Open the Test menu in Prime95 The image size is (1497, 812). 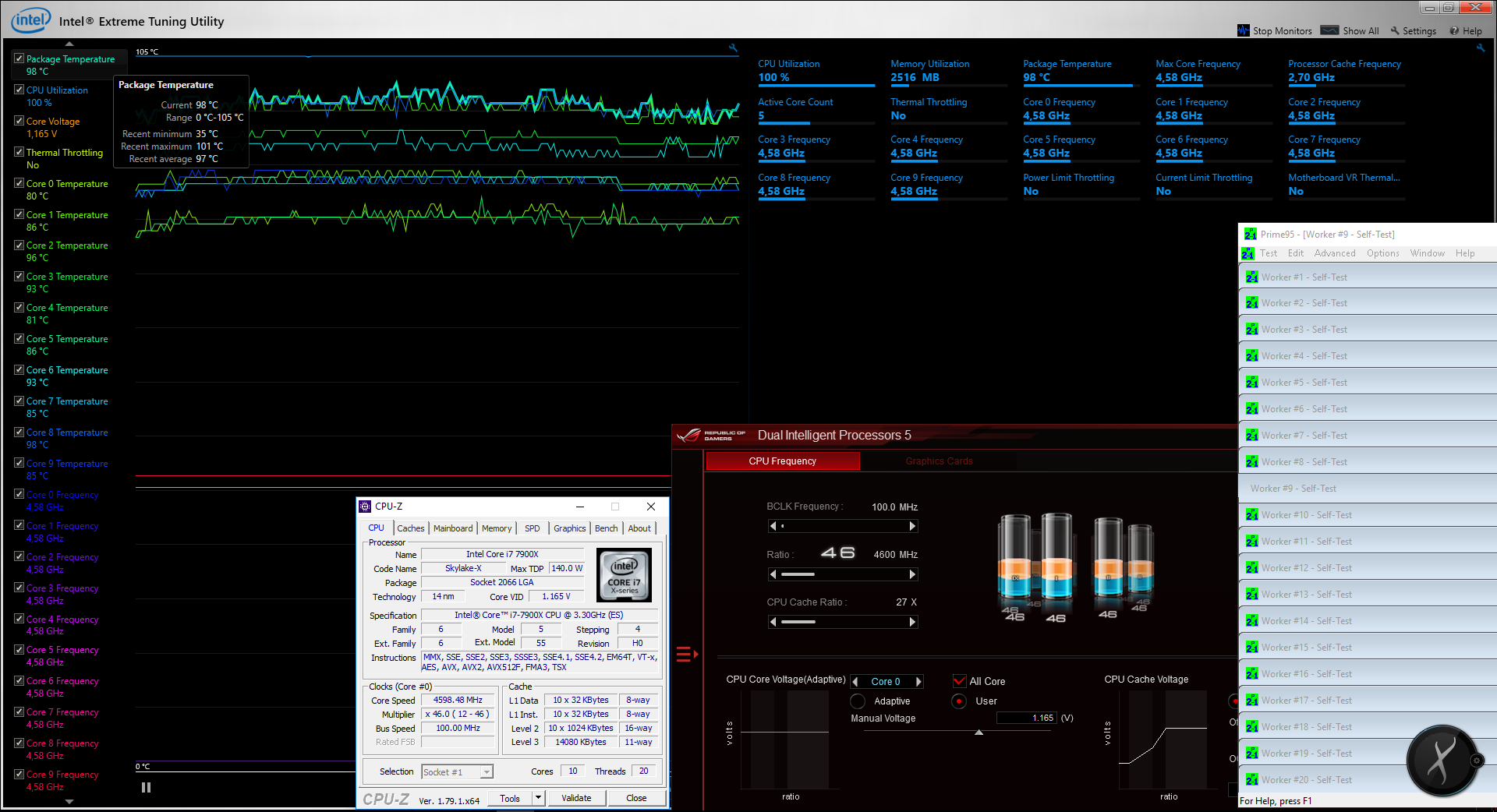[x=1269, y=253]
